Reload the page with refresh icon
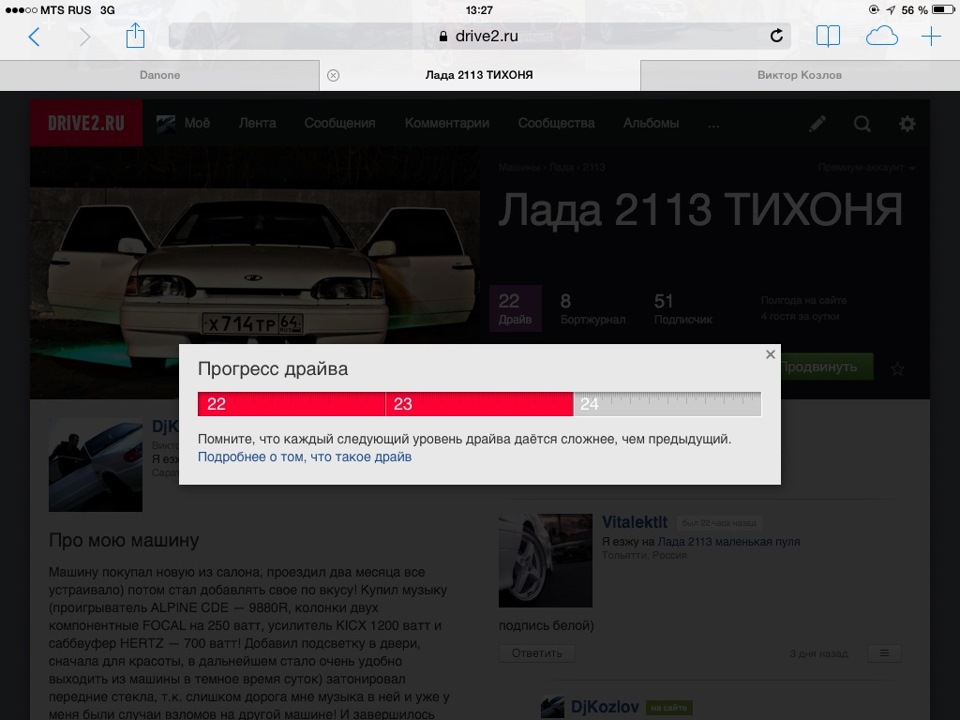Screen dimensions: 960x720 tap(776, 36)
